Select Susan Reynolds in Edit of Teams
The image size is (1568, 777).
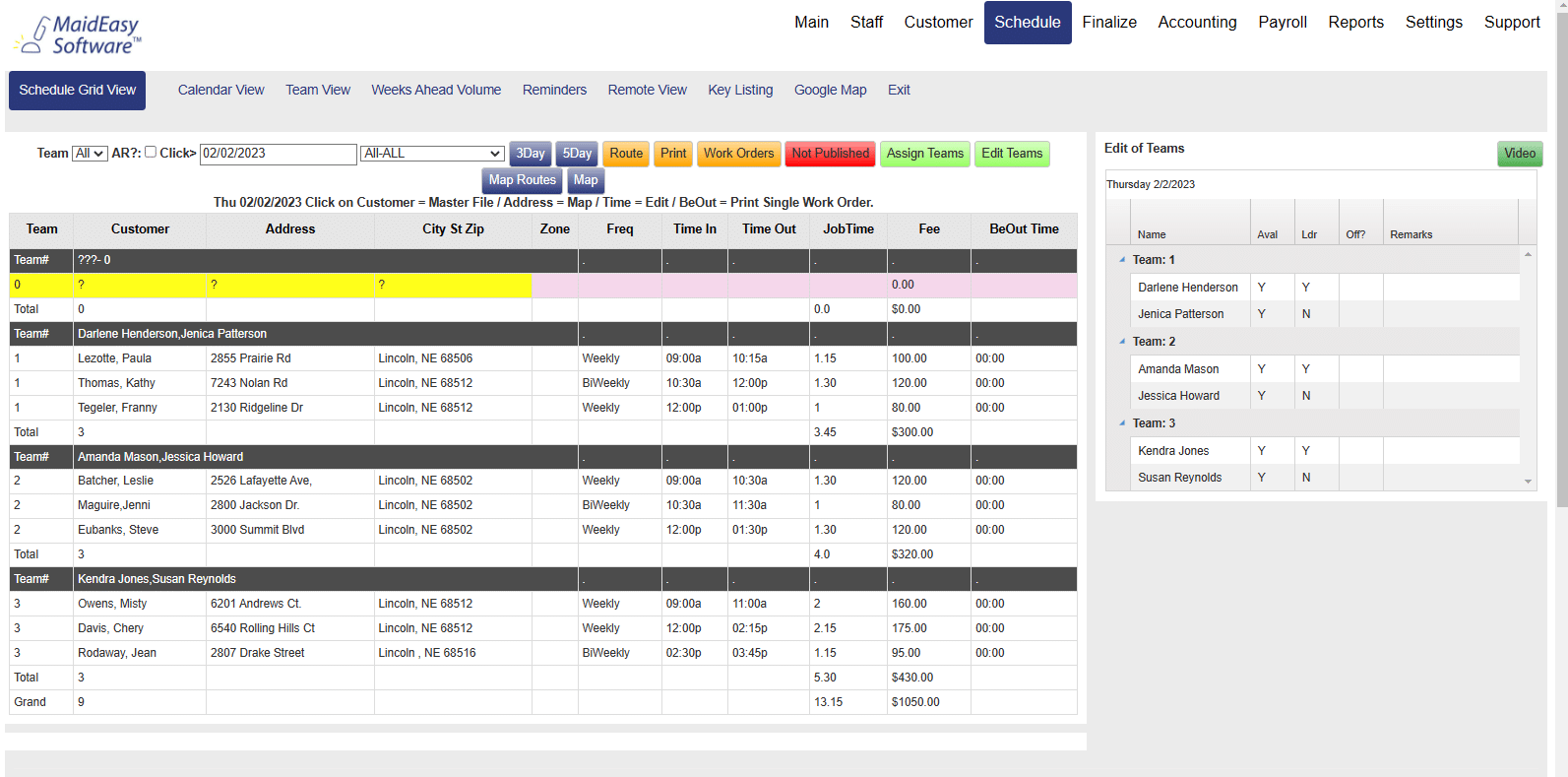coord(1180,478)
